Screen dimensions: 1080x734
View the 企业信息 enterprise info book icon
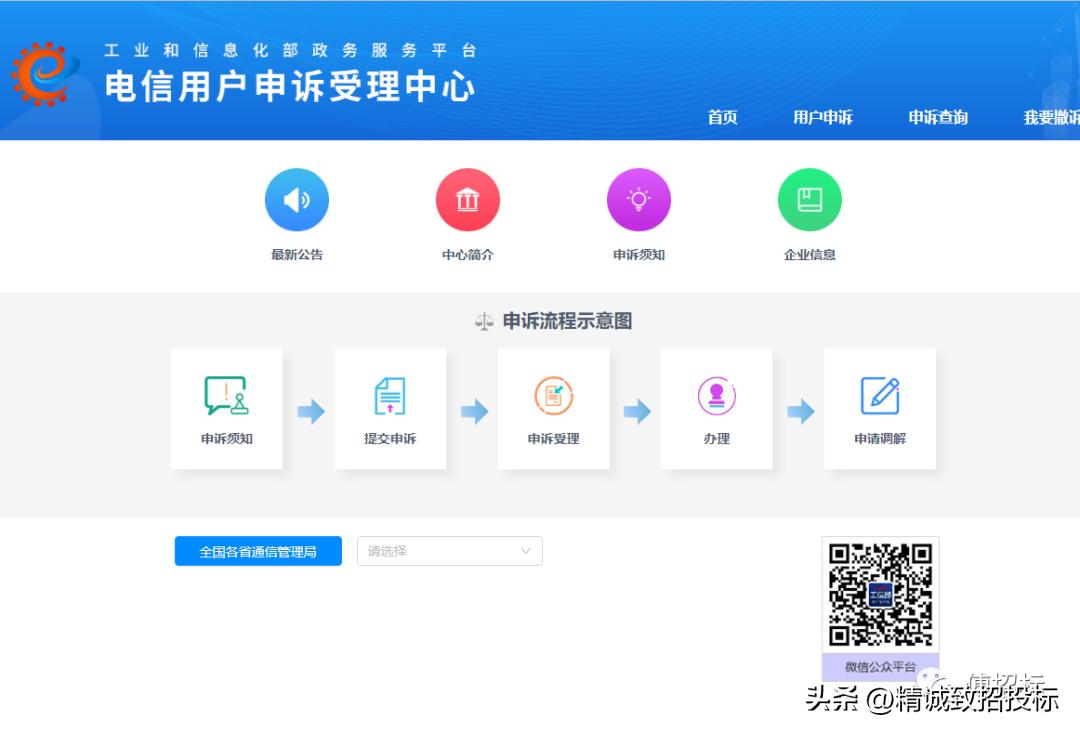809,199
